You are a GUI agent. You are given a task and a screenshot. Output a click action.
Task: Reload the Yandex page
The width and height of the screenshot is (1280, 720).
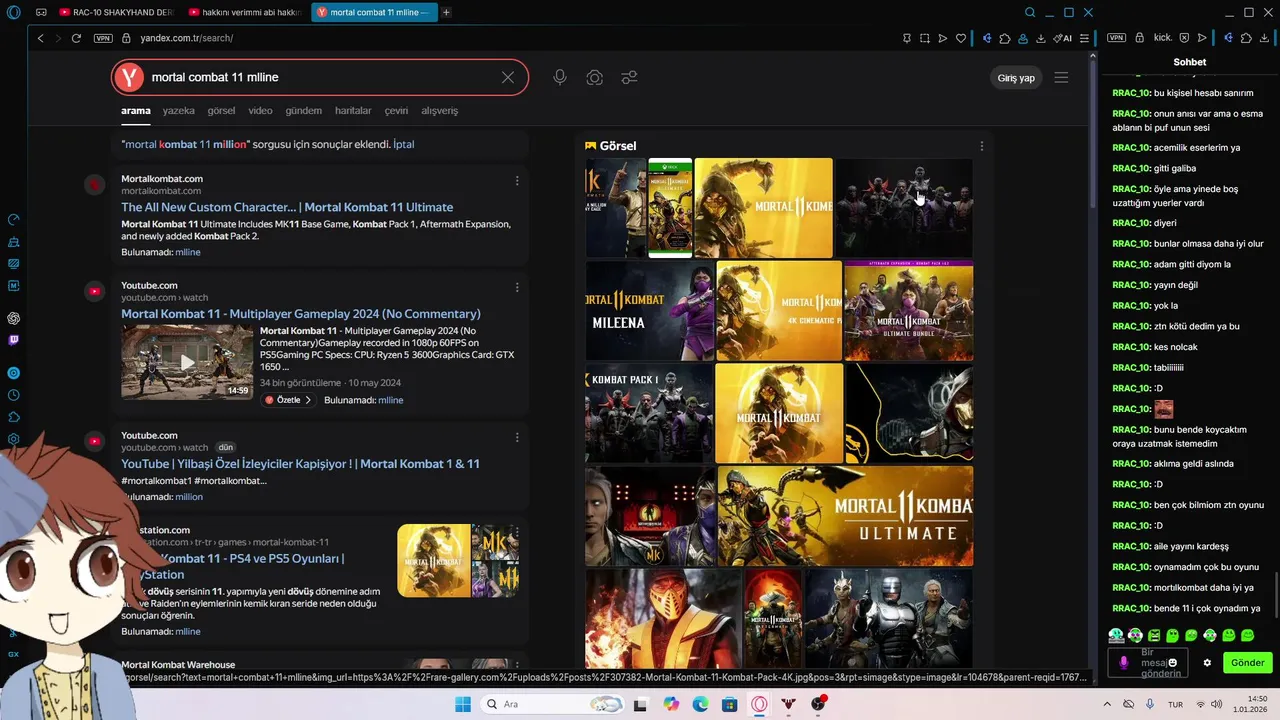point(76,38)
